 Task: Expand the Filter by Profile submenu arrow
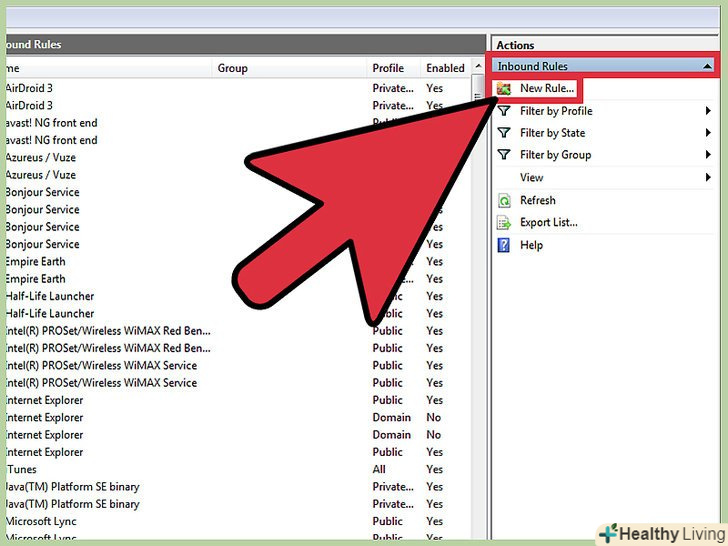[x=708, y=110]
